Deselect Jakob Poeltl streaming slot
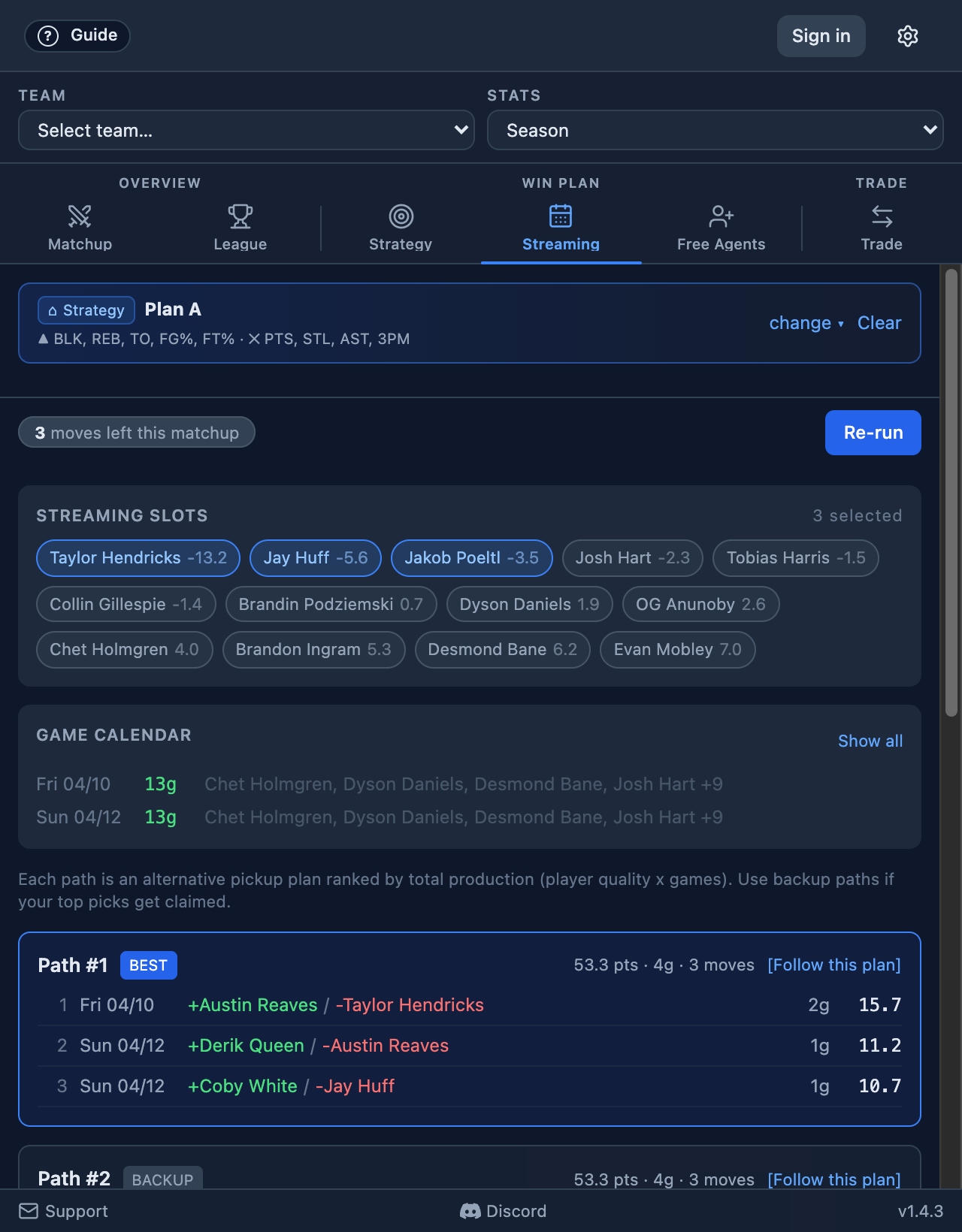The width and height of the screenshot is (962, 1232). tap(472, 558)
